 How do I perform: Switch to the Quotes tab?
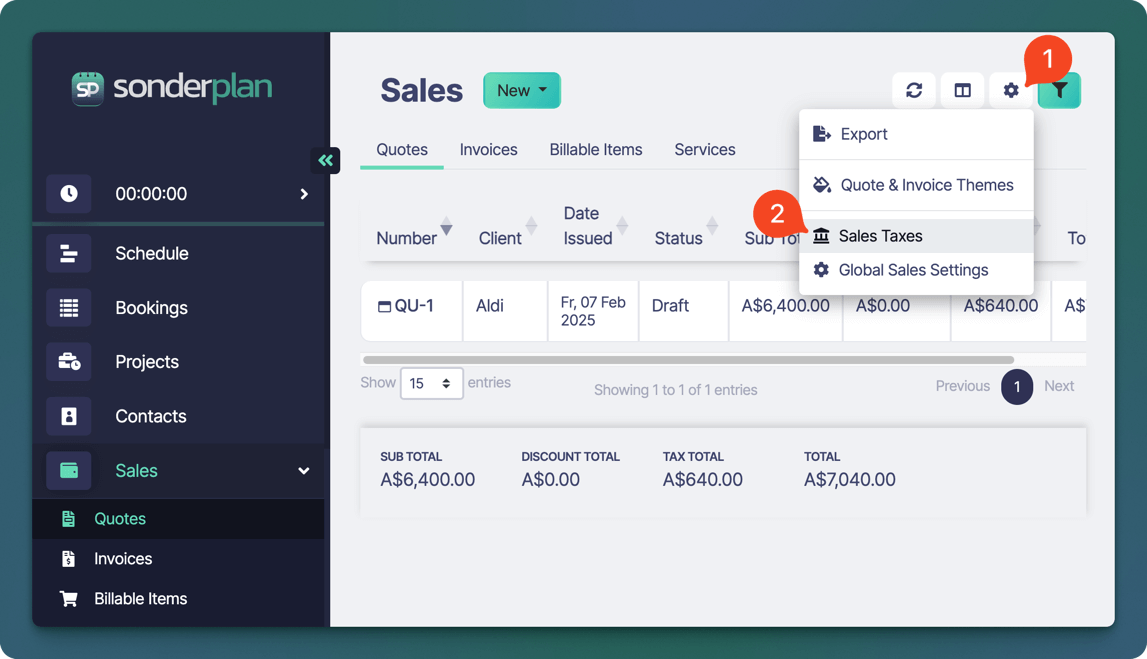tap(402, 150)
